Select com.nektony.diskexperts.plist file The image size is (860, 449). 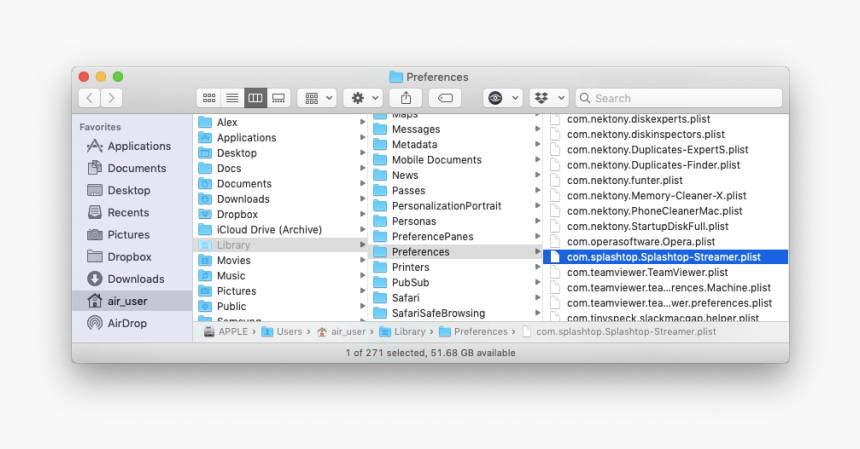click(665, 119)
